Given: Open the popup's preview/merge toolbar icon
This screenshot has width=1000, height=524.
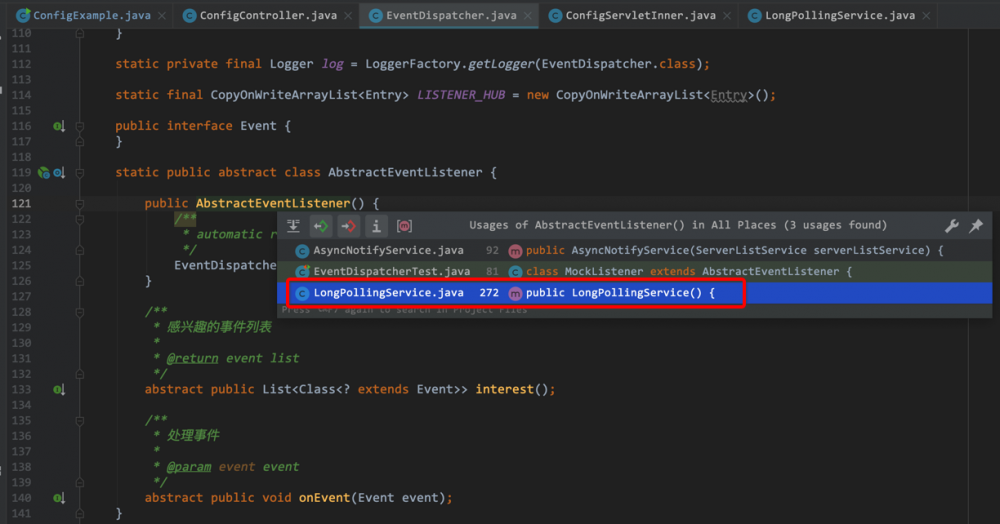Looking at the screenshot, I should (293, 226).
